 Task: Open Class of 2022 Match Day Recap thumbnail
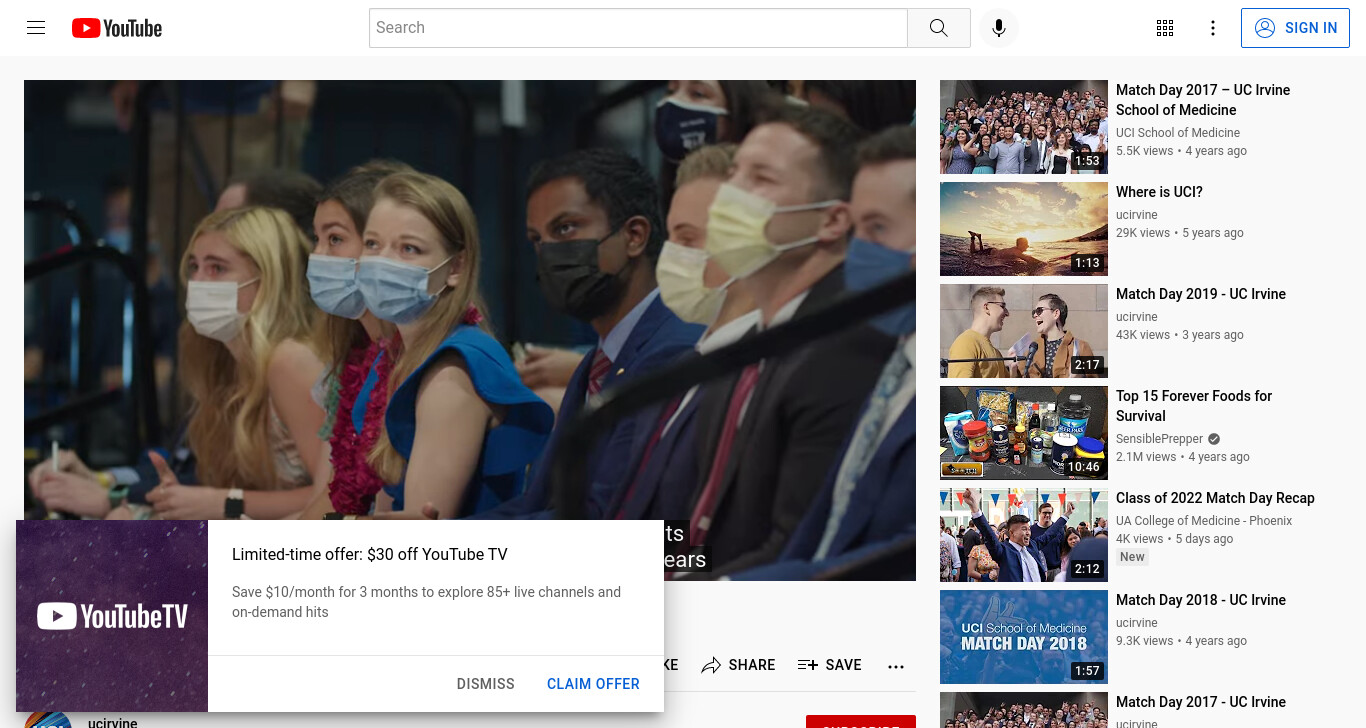[1024, 535]
